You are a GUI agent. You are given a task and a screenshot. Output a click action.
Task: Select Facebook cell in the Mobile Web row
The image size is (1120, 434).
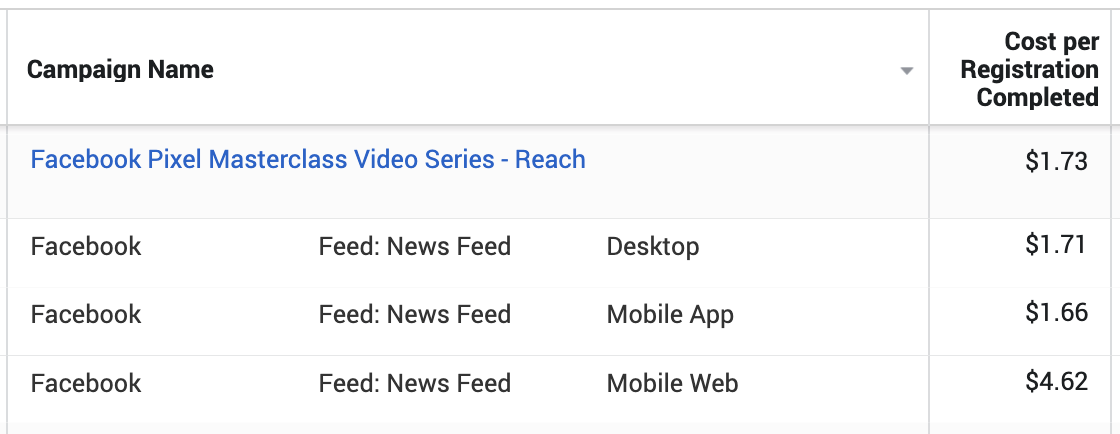tap(86, 383)
